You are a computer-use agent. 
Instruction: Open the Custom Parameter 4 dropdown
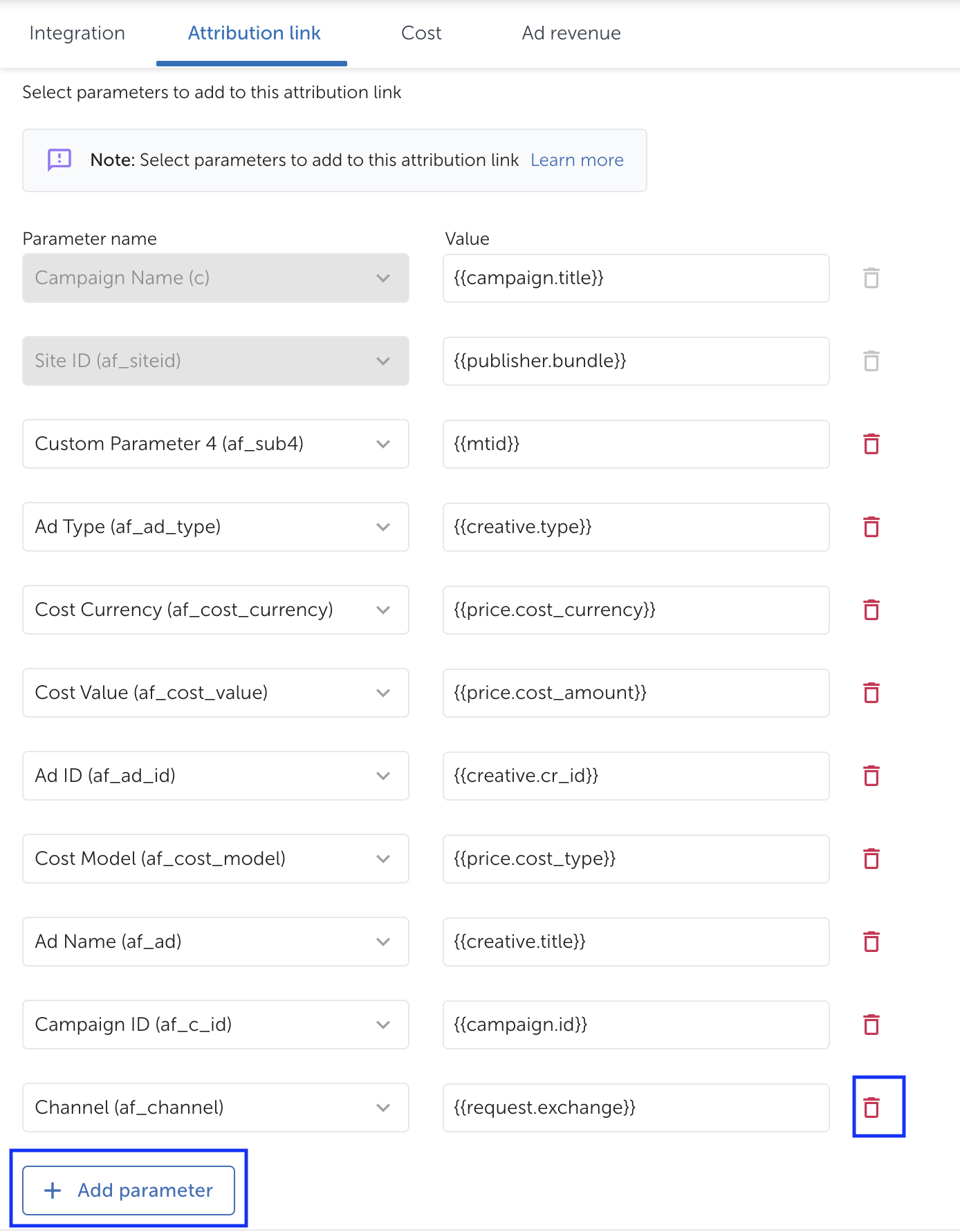[x=215, y=444]
